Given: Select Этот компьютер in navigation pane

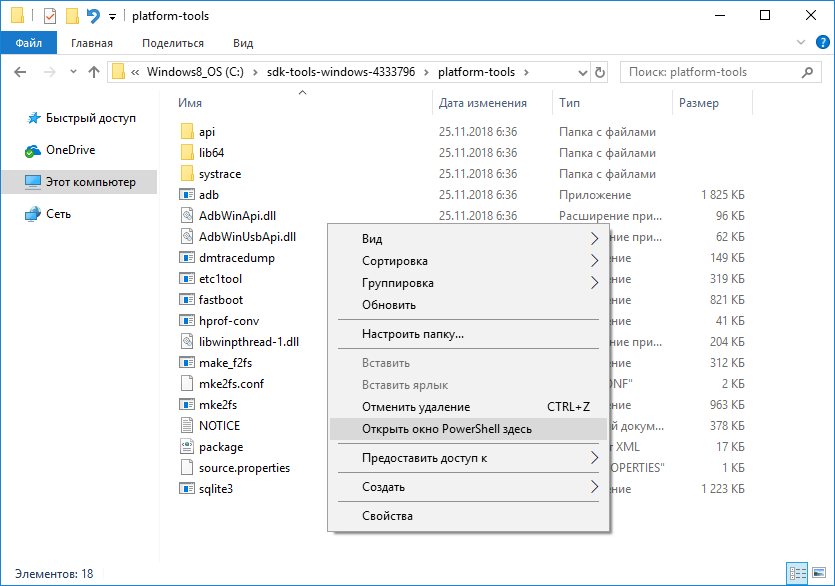Looking at the screenshot, I should point(90,182).
